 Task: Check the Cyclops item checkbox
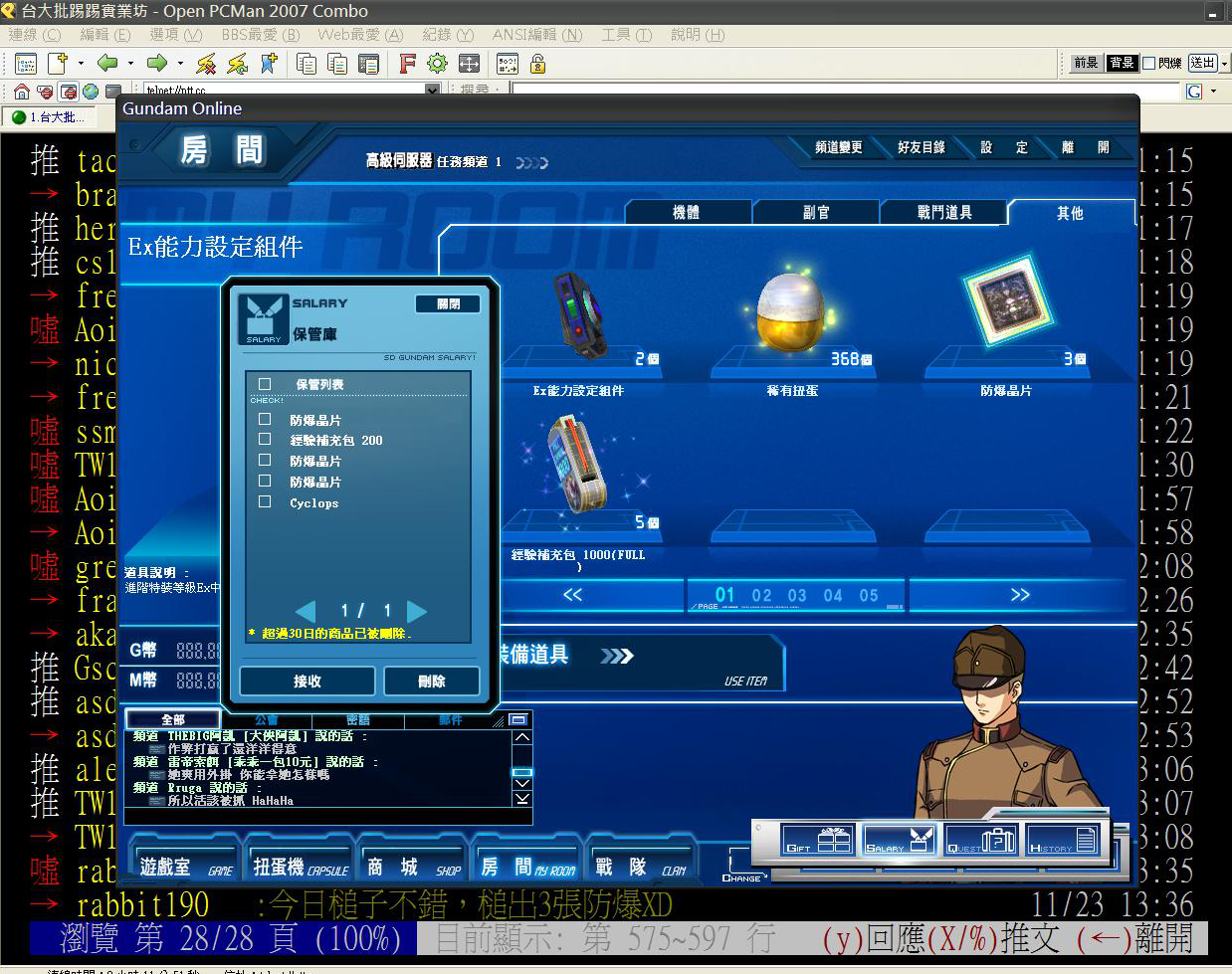coord(265,502)
